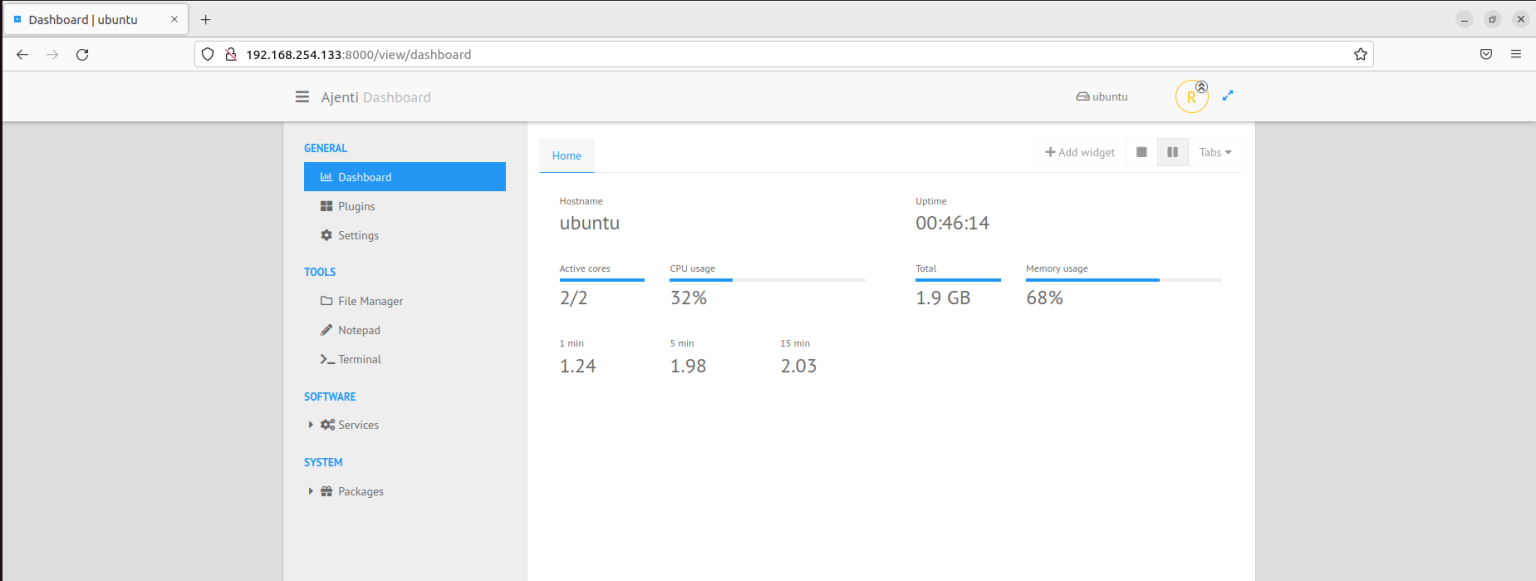Switch to the Home tab
Viewport: 1536px width, 581px height.
[566, 155]
